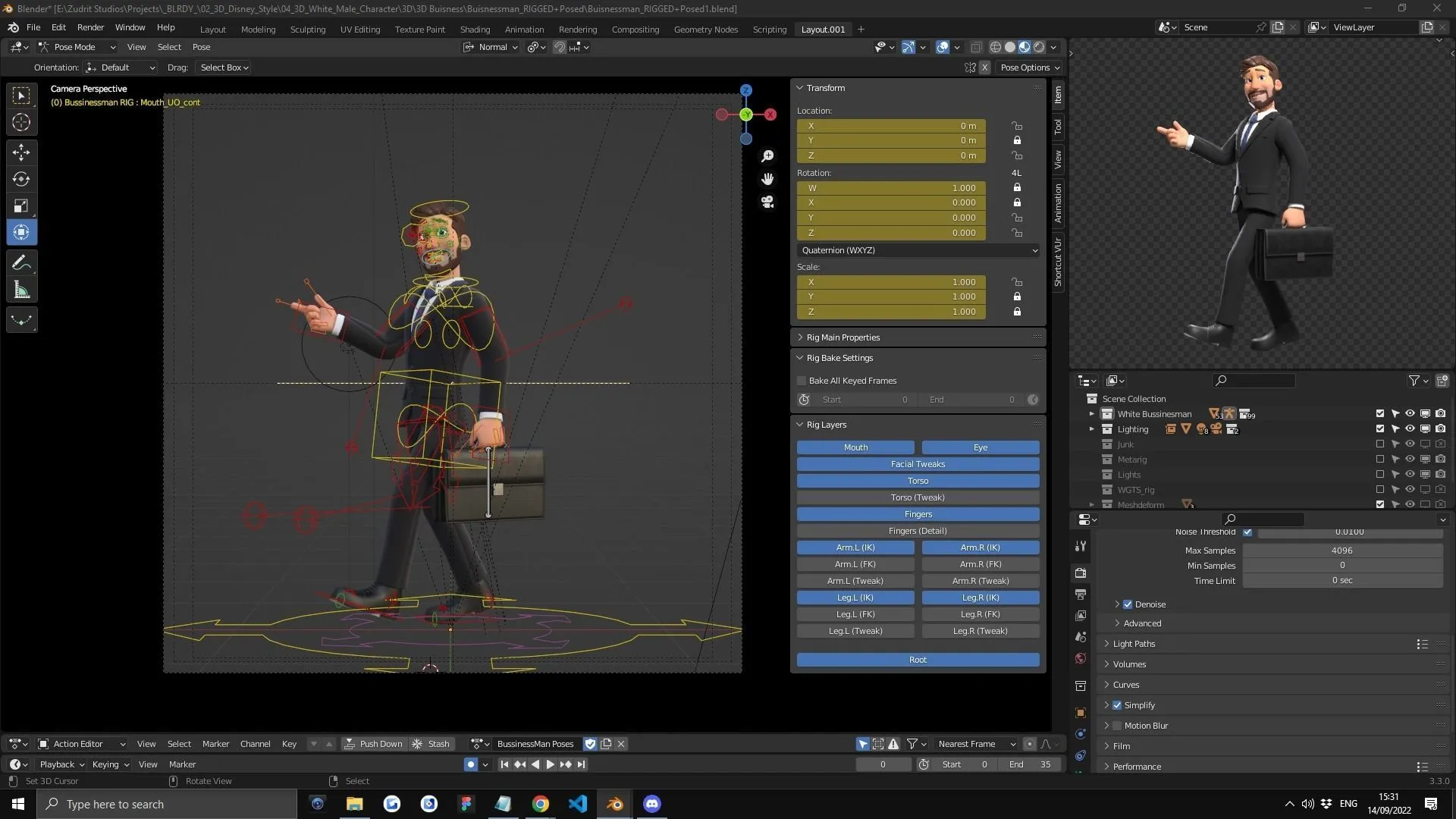The height and width of the screenshot is (819, 1456).
Task: Select the Measure tool
Action: point(20,289)
